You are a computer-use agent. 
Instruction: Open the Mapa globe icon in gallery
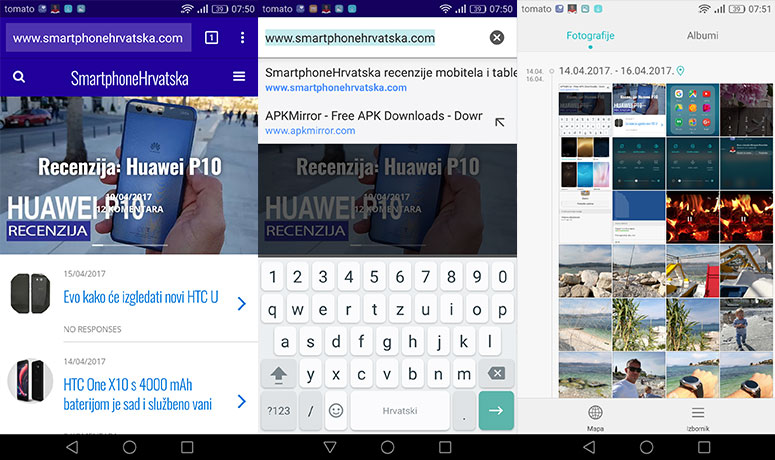click(x=595, y=416)
